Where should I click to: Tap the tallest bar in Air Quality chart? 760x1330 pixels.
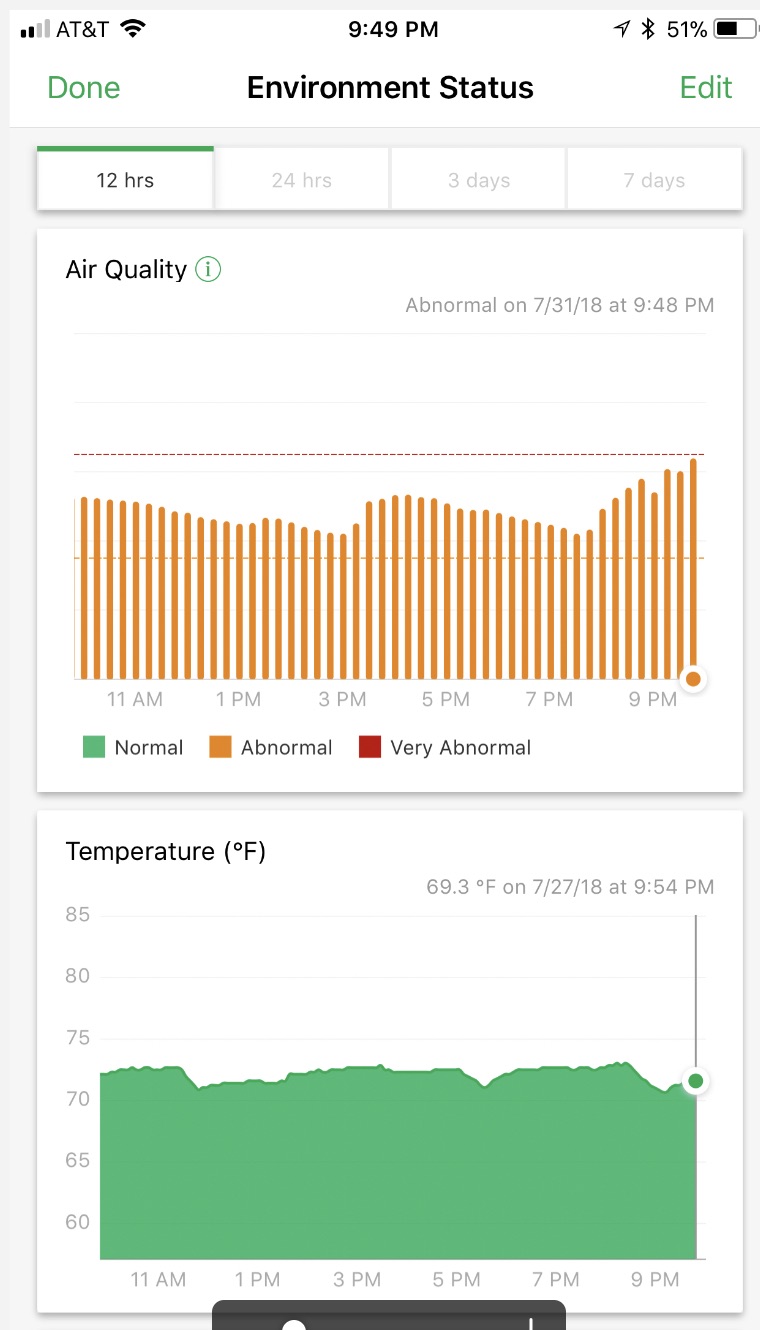point(693,568)
